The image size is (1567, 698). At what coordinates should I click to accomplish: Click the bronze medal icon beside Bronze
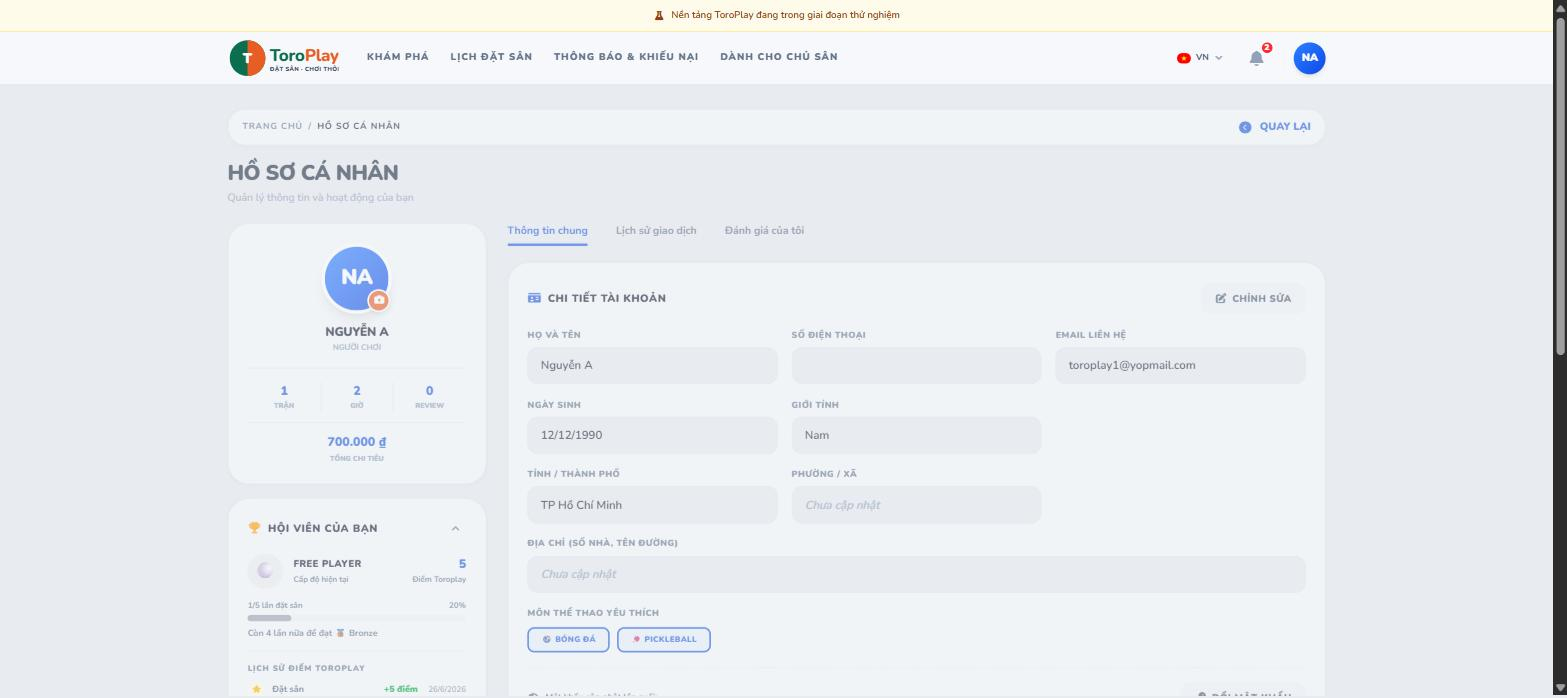[340, 633]
